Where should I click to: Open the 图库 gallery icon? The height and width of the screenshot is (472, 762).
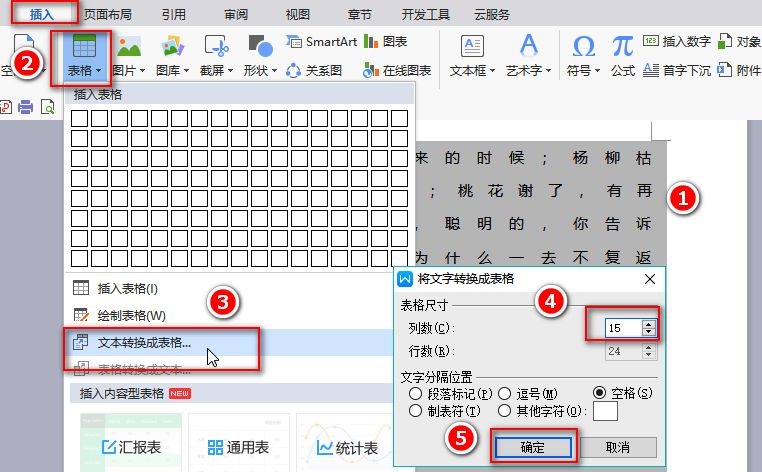172,47
